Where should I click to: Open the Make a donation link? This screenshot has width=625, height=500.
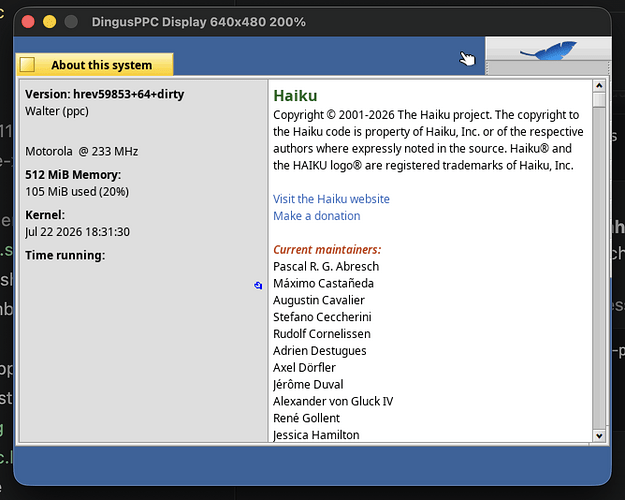316,216
